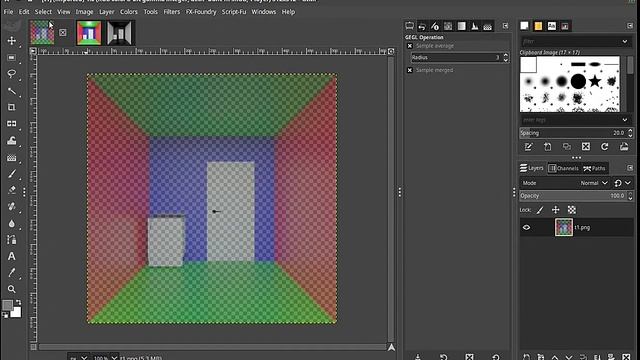Viewport: 640px width, 360px height.
Task: Open the yellow Patterns dock tab
Action: tap(538, 26)
